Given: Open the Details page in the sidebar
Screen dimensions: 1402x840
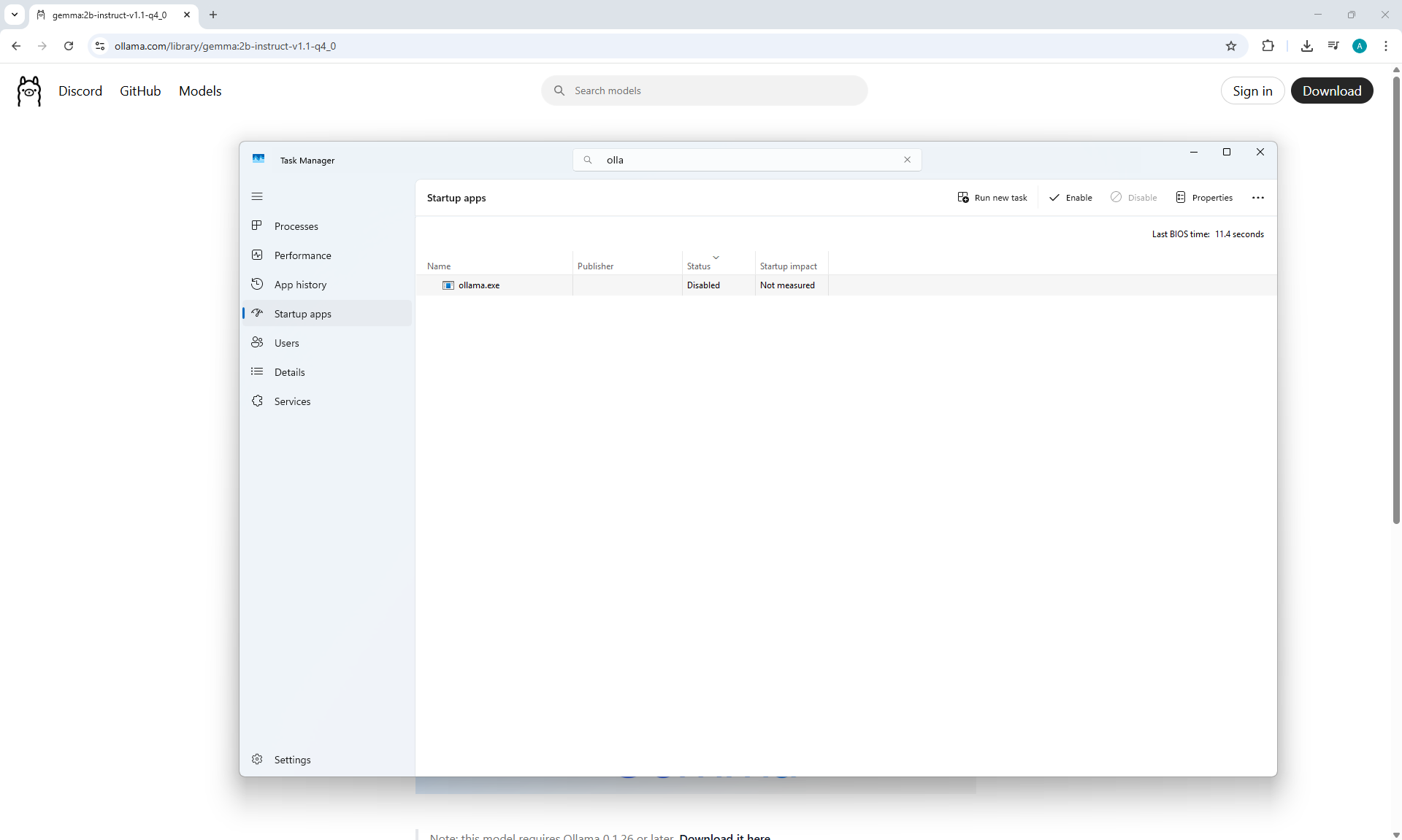Looking at the screenshot, I should (289, 372).
